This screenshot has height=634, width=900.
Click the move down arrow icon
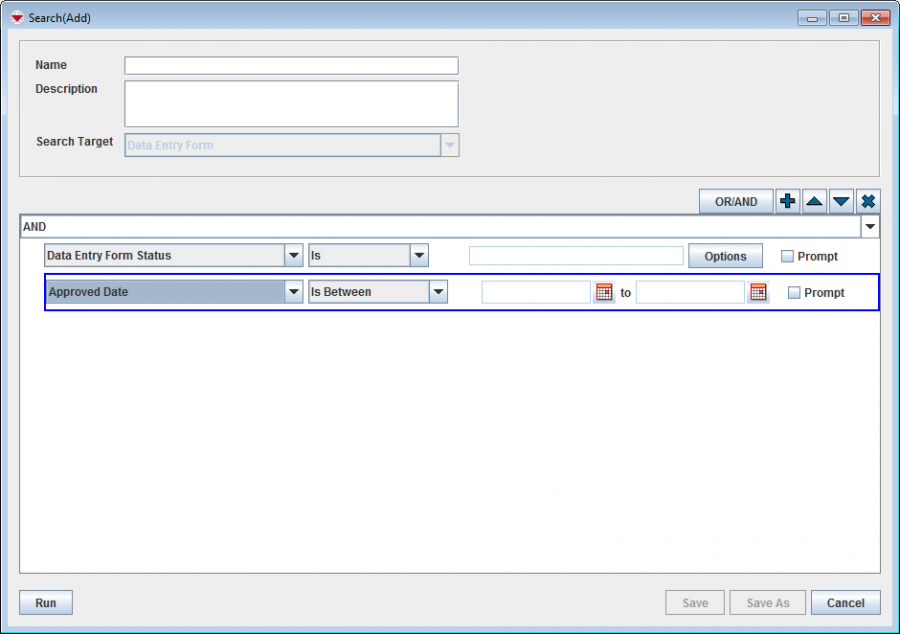click(x=842, y=202)
